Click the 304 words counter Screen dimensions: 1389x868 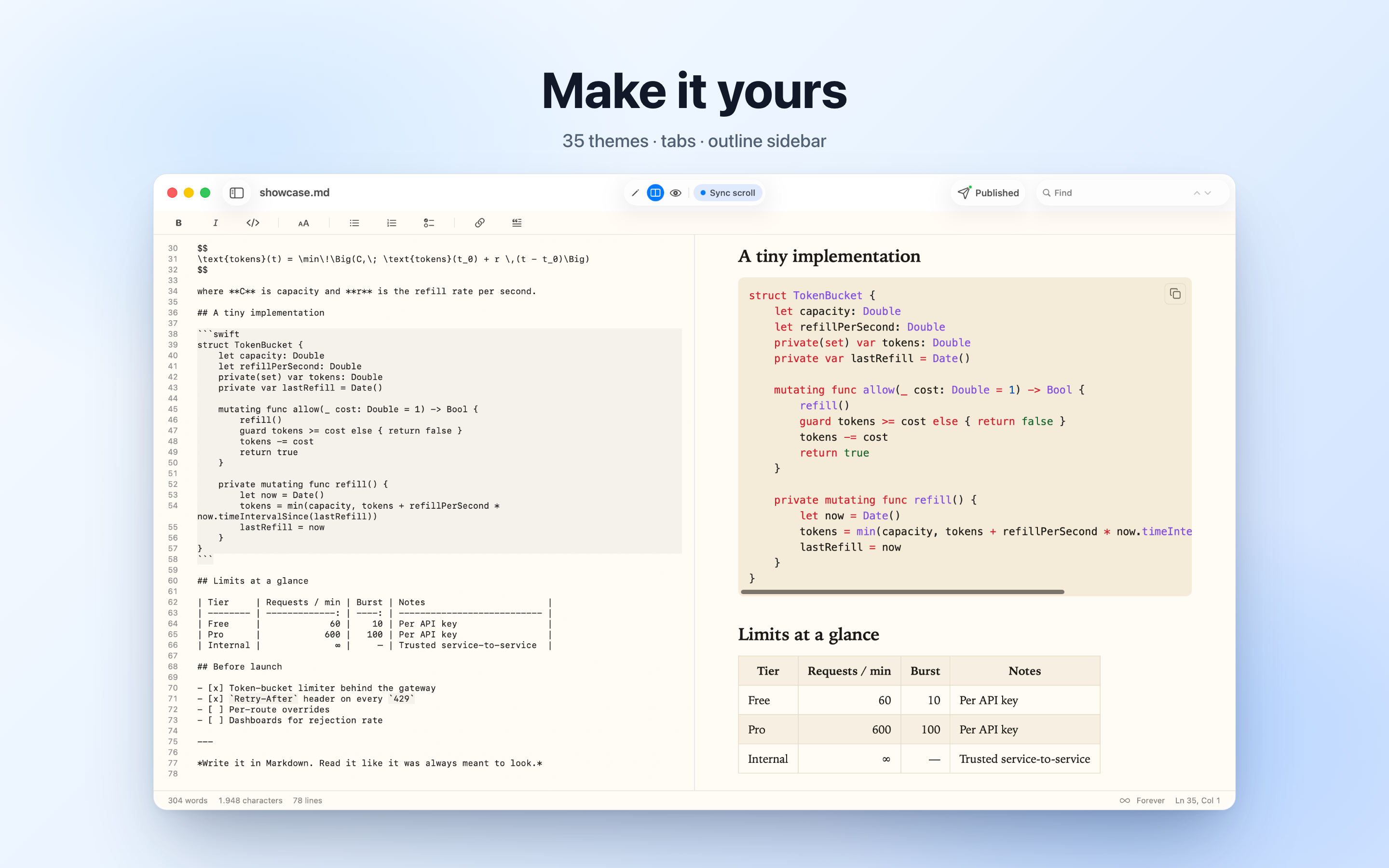(188, 800)
